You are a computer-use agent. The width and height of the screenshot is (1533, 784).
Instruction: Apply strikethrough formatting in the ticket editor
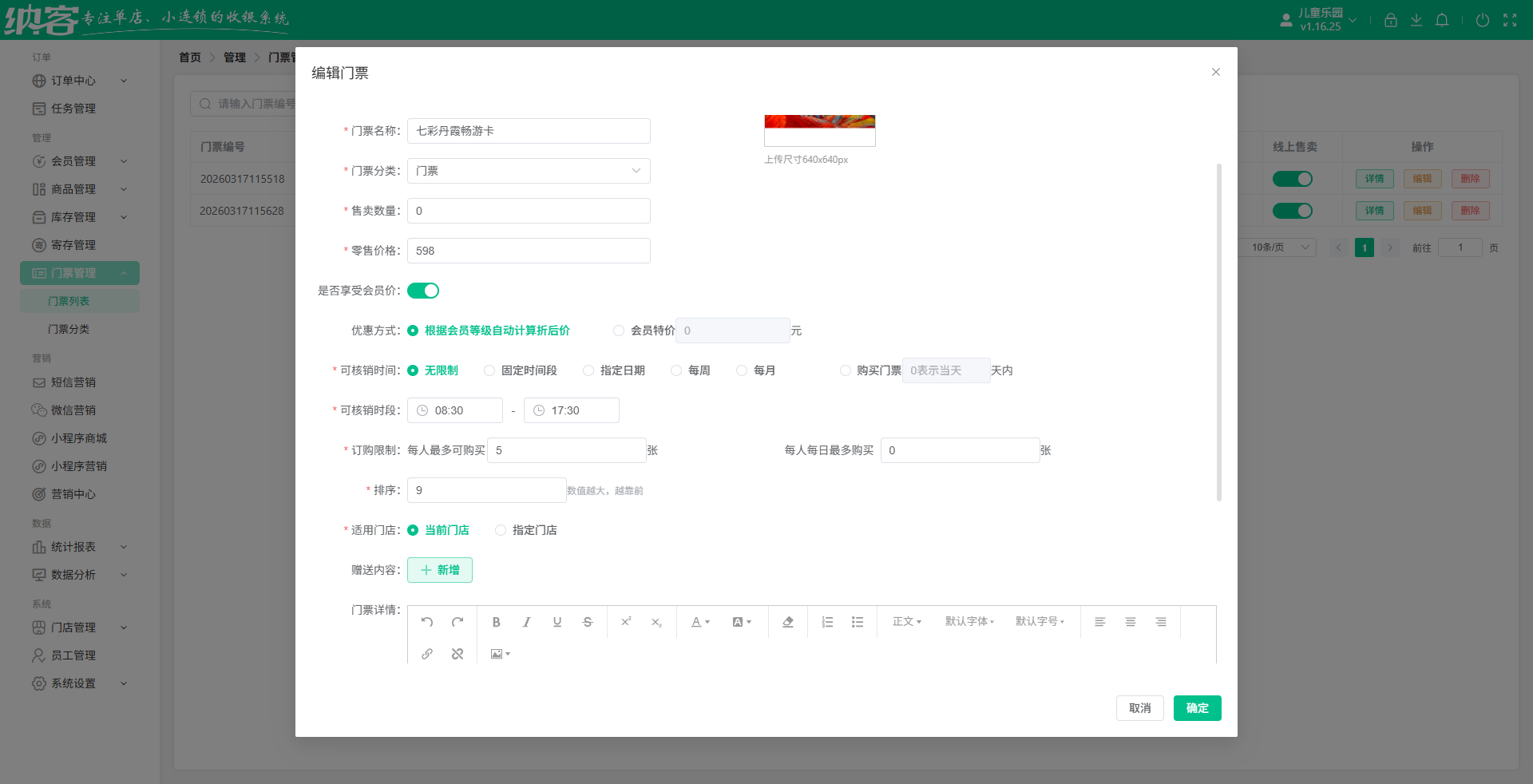tap(587, 622)
